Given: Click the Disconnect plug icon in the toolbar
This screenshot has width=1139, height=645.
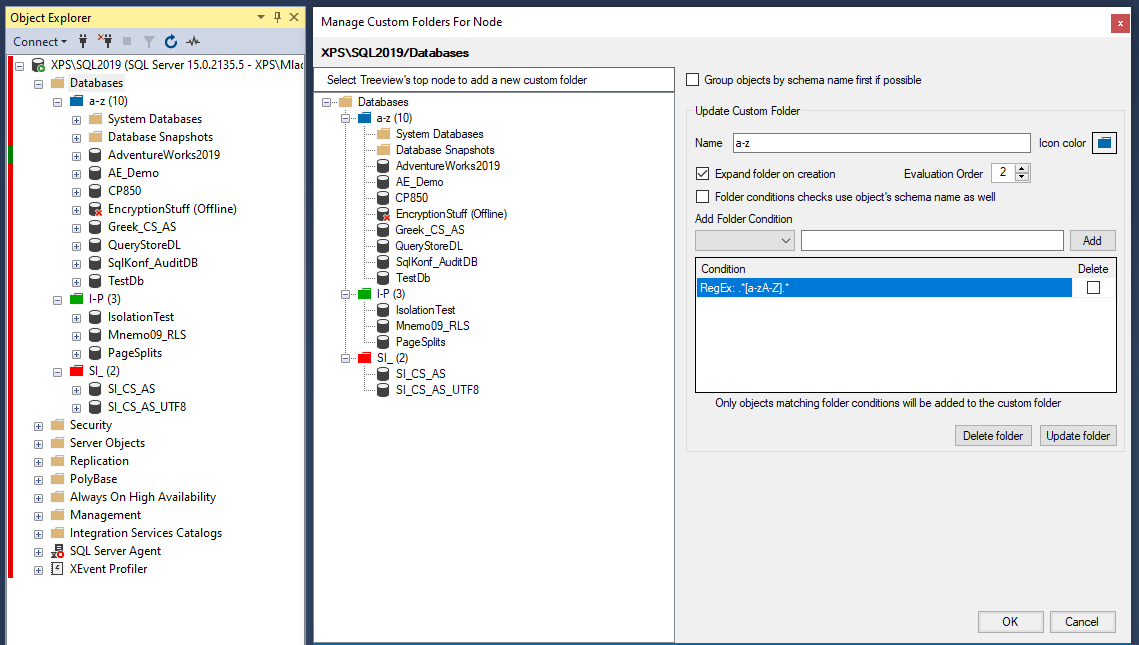Looking at the screenshot, I should click(x=105, y=41).
